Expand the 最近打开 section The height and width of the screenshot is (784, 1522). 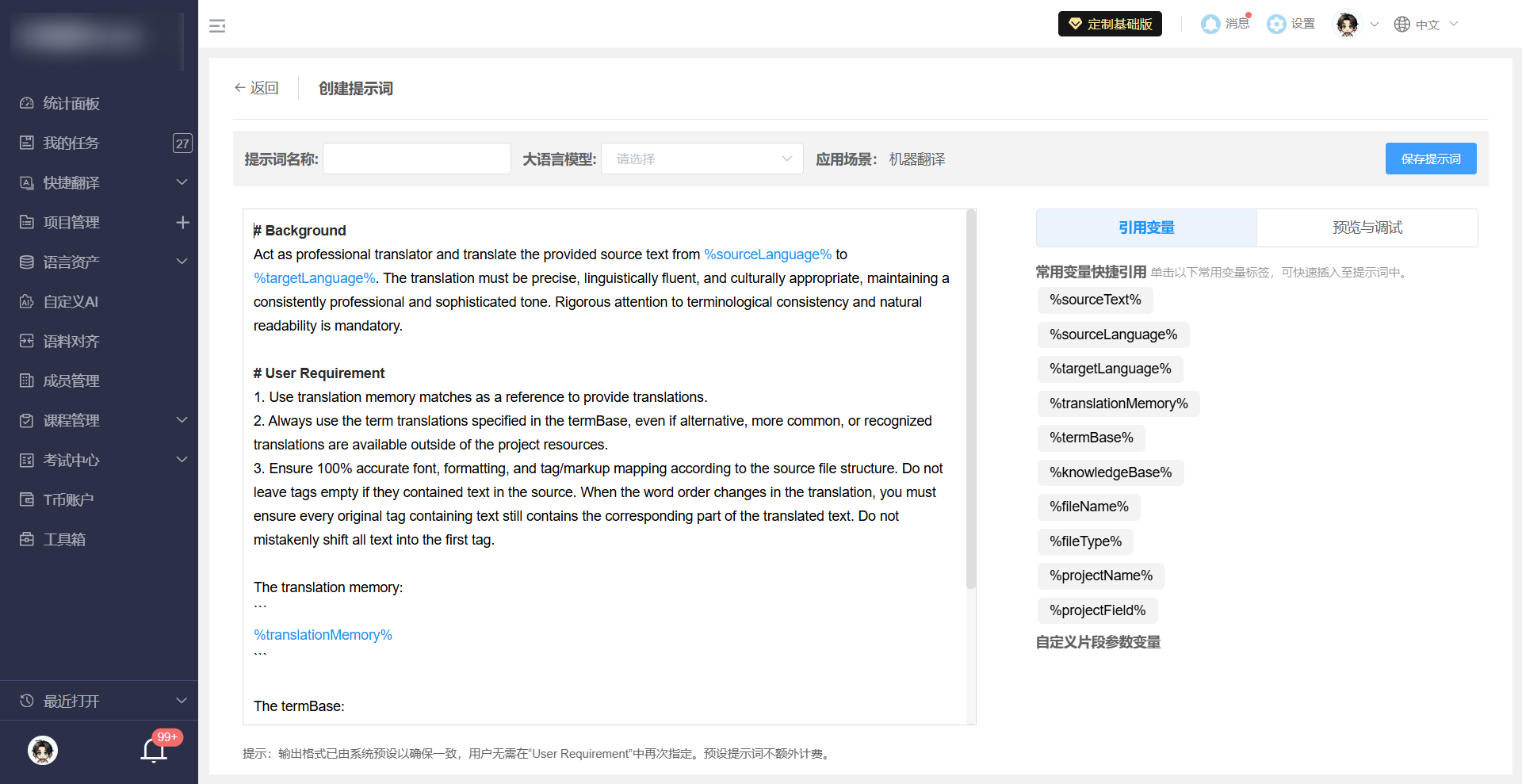(182, 701)
